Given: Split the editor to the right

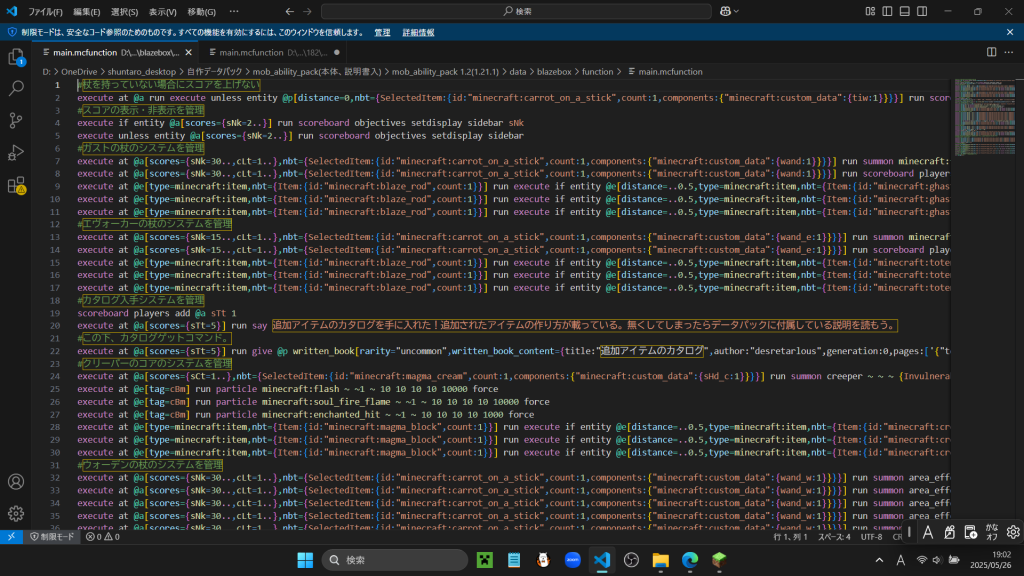Looking at the screenshot, I should [991, 52].
